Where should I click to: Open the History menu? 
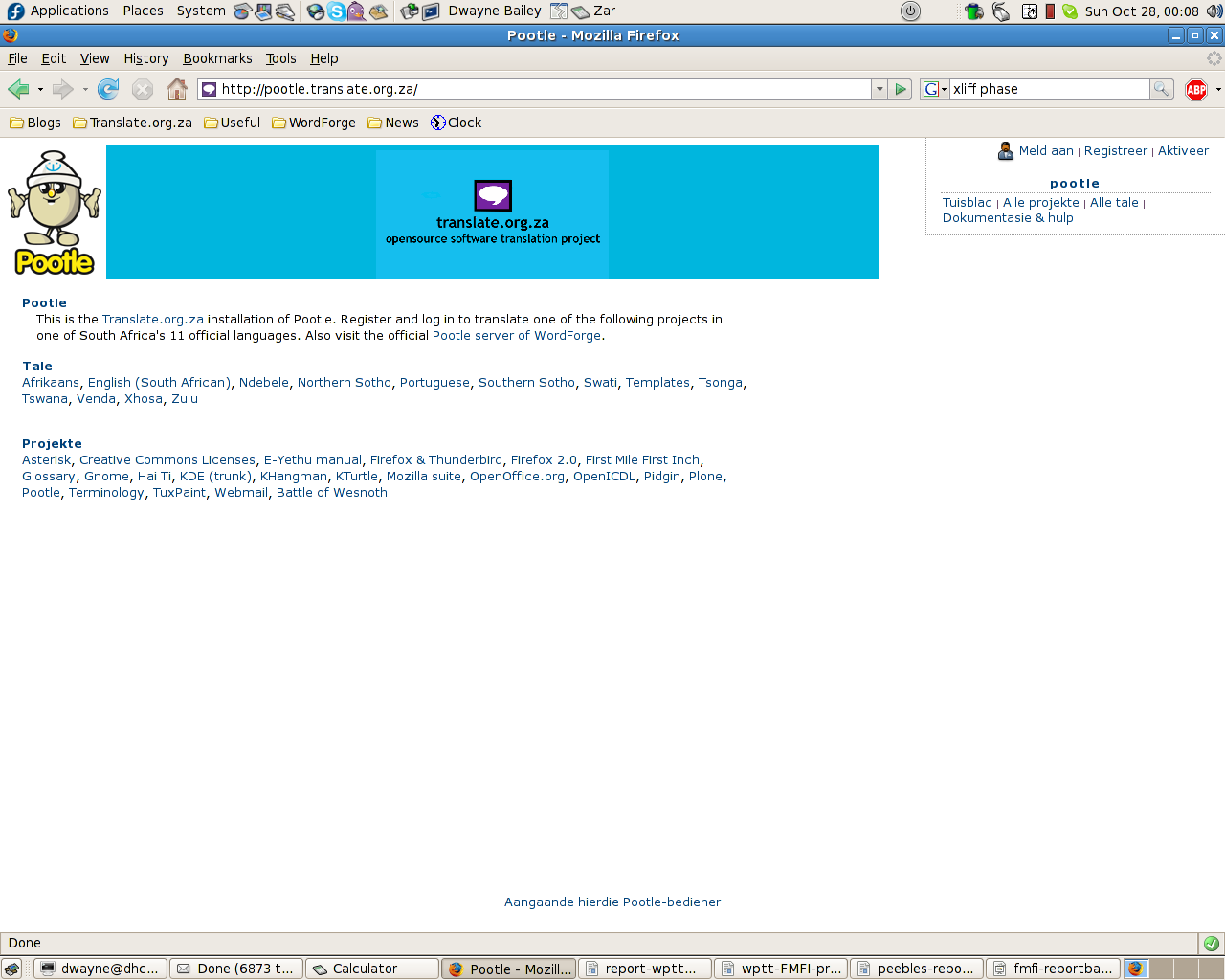pos(146,58)
